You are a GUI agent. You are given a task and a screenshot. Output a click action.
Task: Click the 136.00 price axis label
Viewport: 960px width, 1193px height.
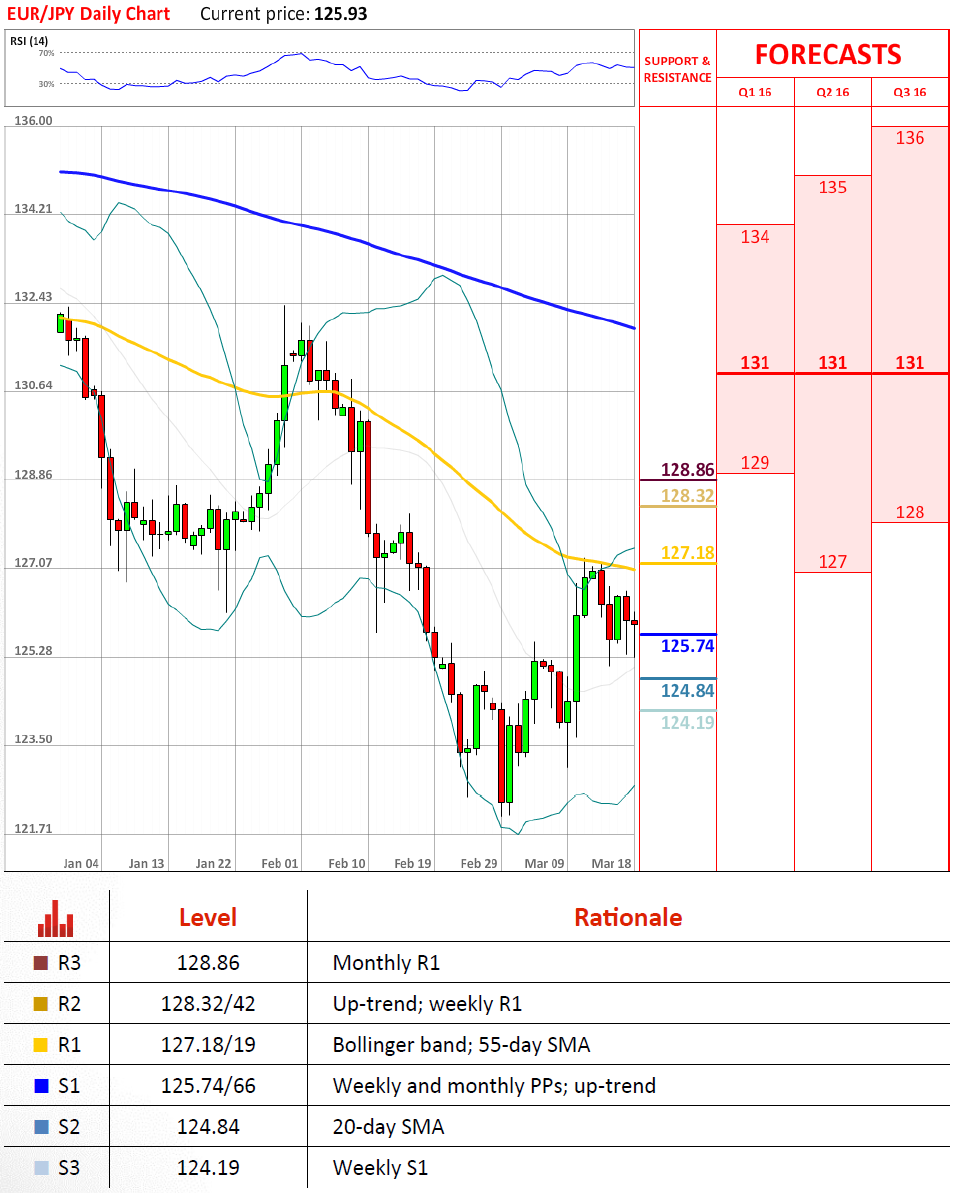point(33,121)
